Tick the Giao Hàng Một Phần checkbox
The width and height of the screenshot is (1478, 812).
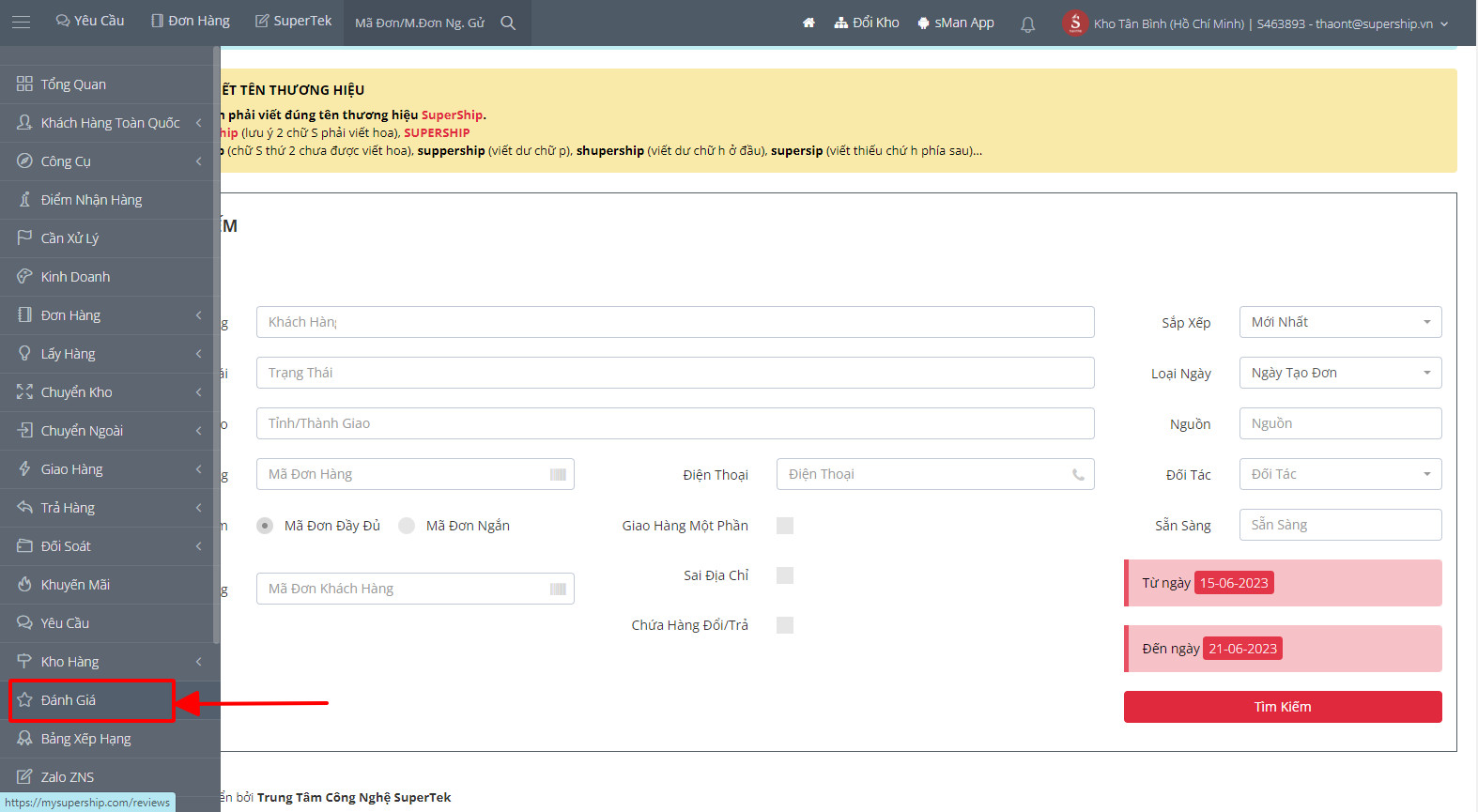click(x=785, y=526)
